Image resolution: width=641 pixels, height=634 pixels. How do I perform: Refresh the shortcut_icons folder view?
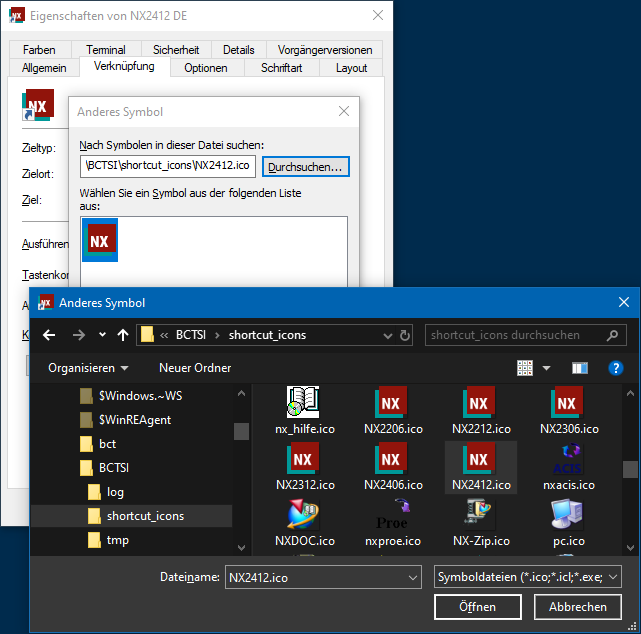click(x=405, y=336)
